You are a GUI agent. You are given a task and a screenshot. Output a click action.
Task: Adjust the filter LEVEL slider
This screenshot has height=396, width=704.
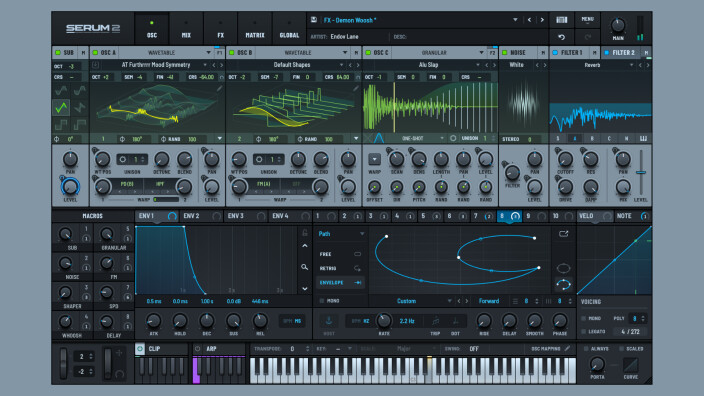641,172
